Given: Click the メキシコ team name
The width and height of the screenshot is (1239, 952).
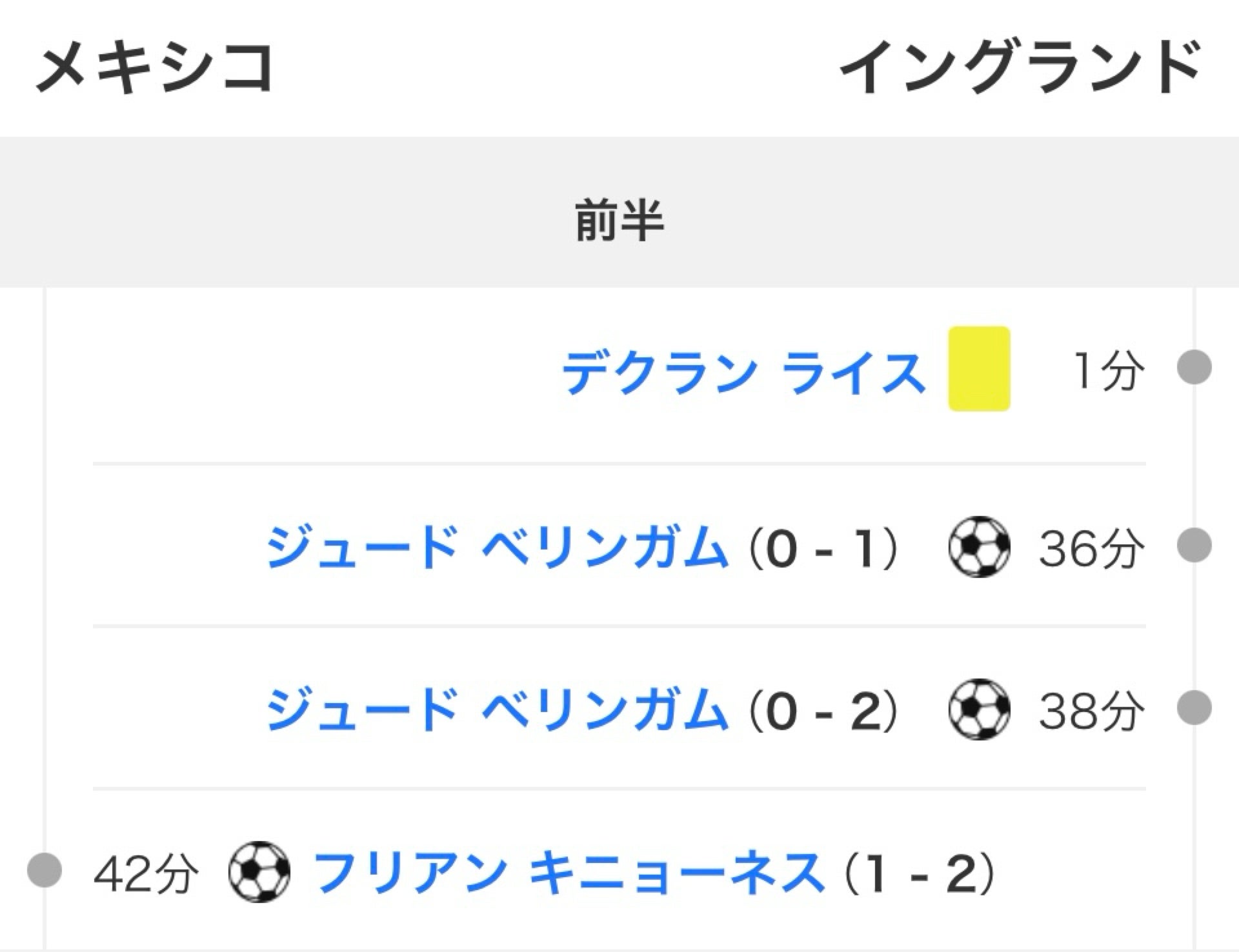Looking at the screenshot, I should (155, 66).
